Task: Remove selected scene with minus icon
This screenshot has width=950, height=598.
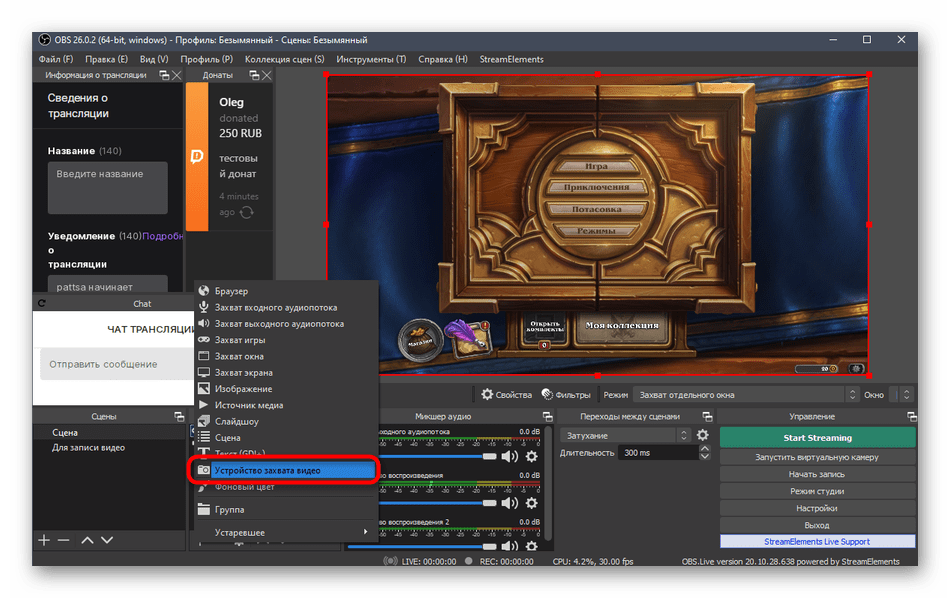Action: click(64, 540)
